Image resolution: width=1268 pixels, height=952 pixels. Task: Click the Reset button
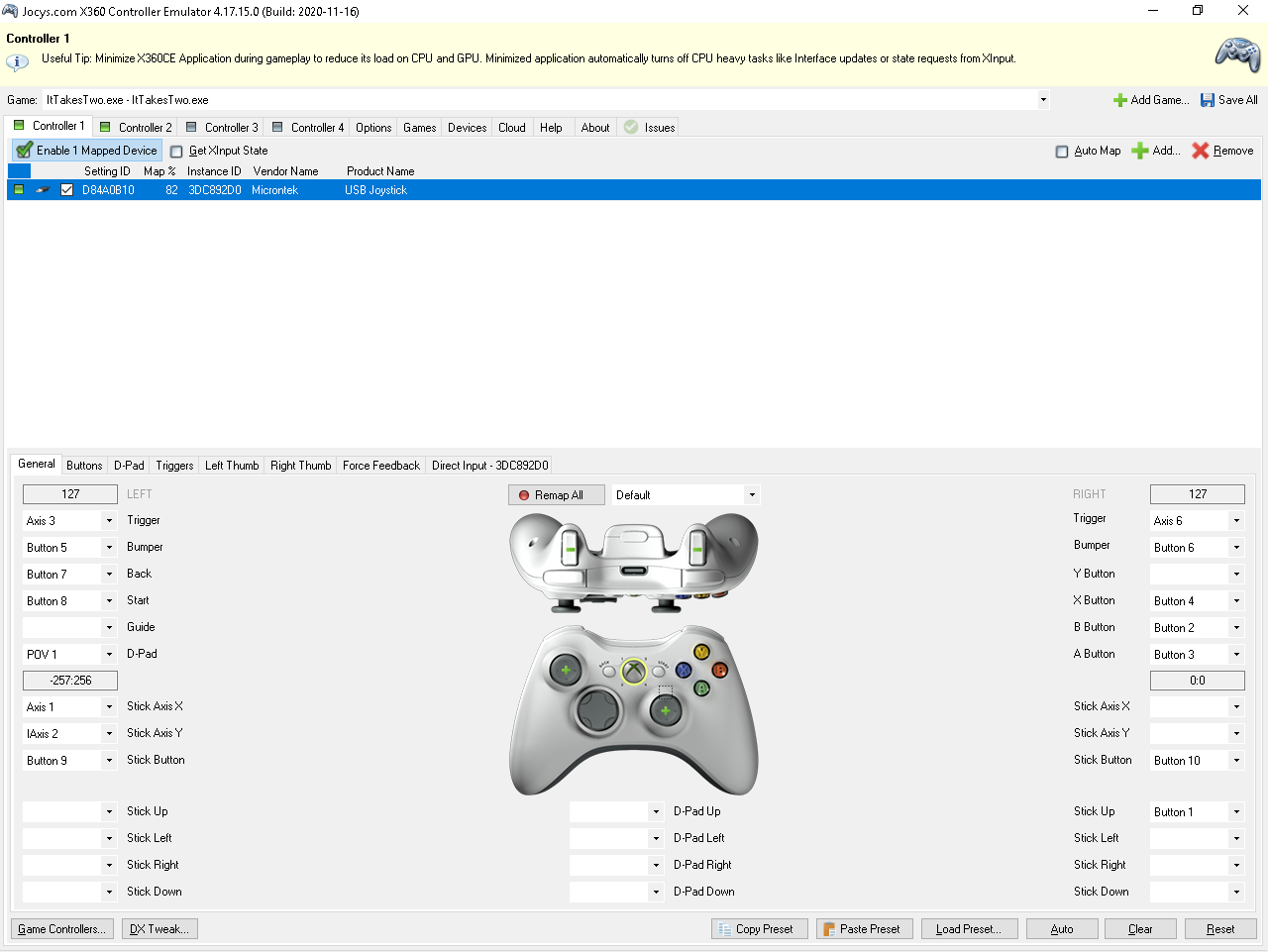coord(1220,929)
